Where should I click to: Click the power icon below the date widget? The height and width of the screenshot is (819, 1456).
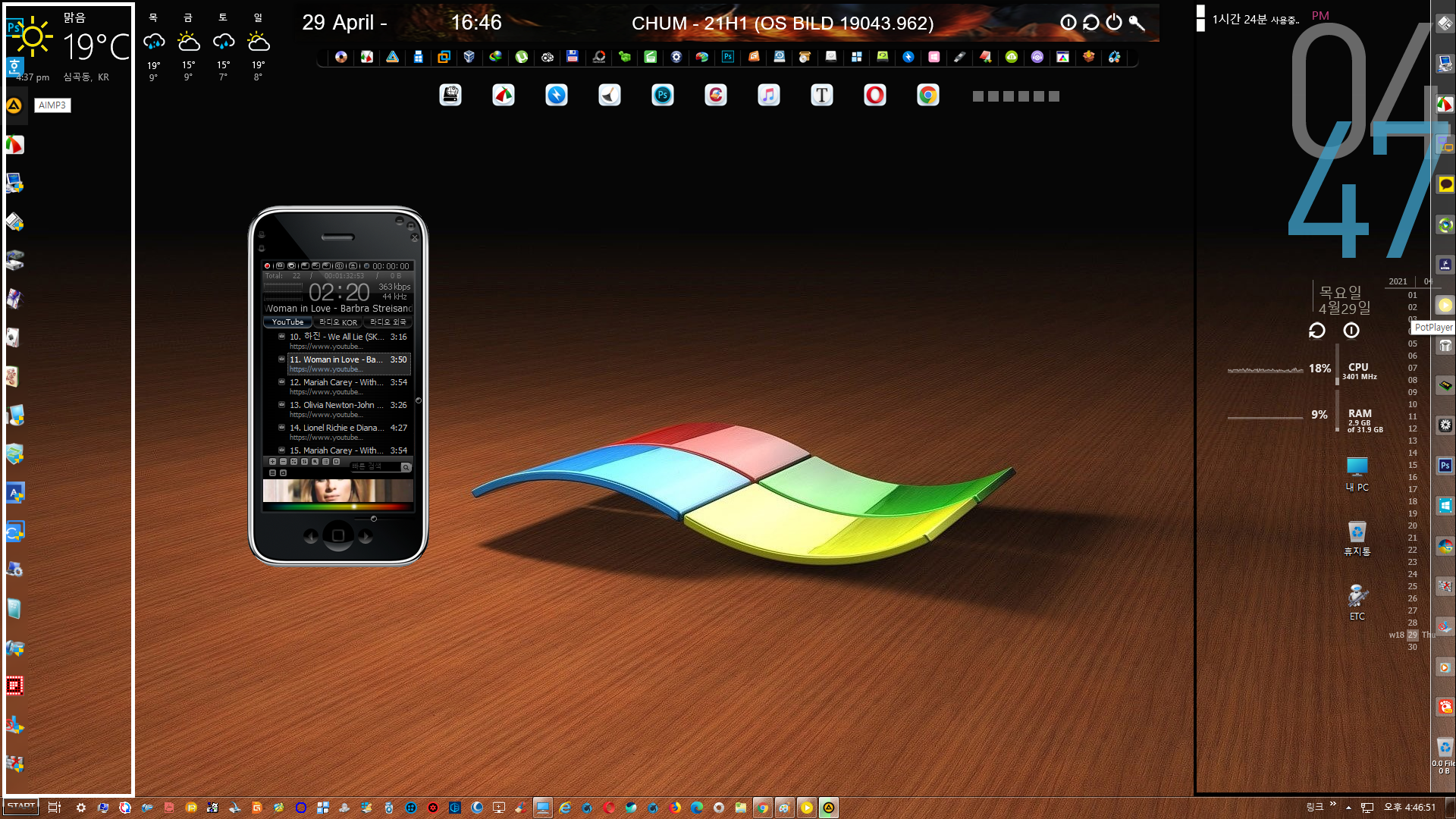pyautogui.click(x=1351, y=331)
